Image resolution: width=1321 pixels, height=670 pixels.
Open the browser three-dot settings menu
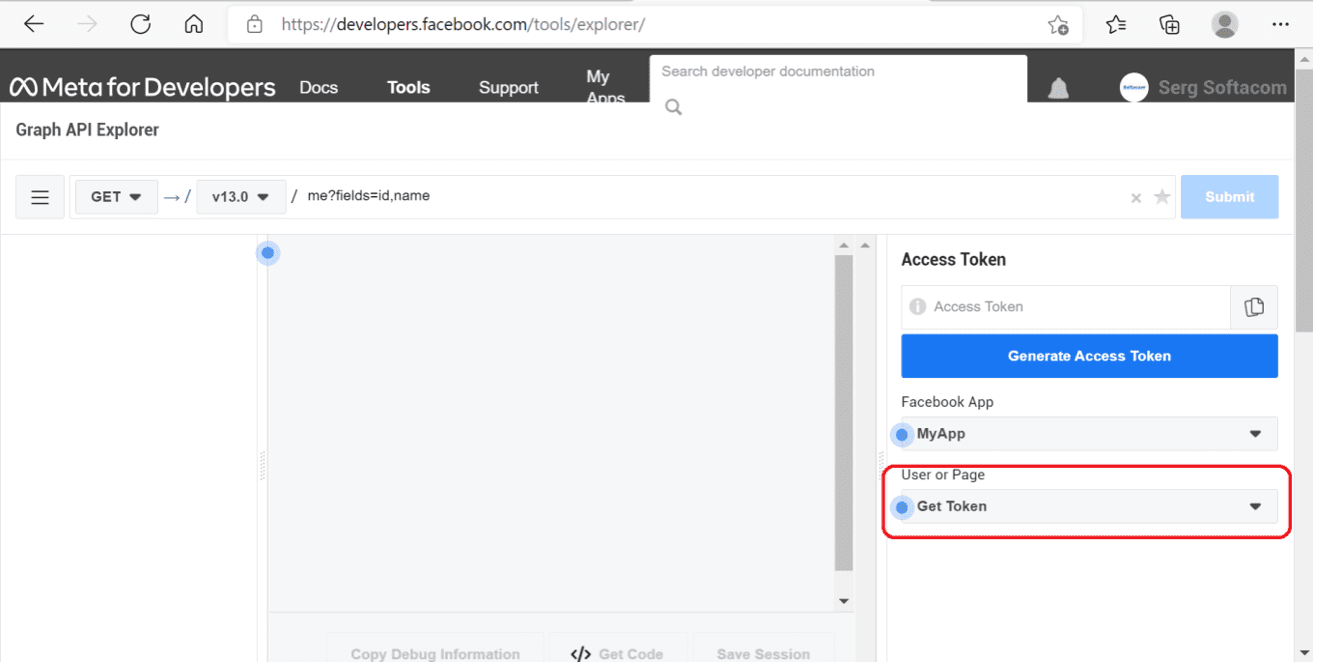click(x=1281, y=24)
